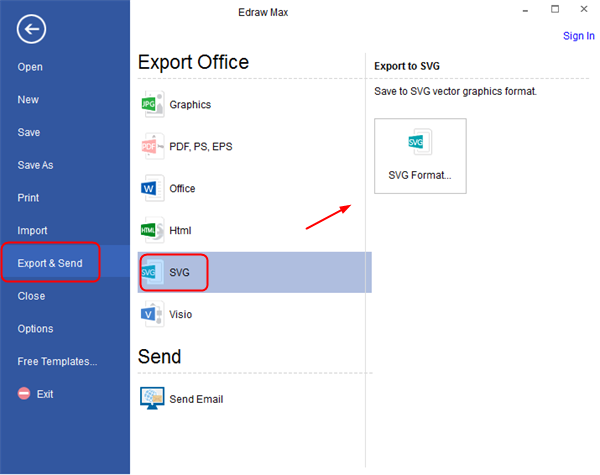This screenshot has height=475, width=600.
Task: Select the Graphics export option
Action: (x=190, y=104)
